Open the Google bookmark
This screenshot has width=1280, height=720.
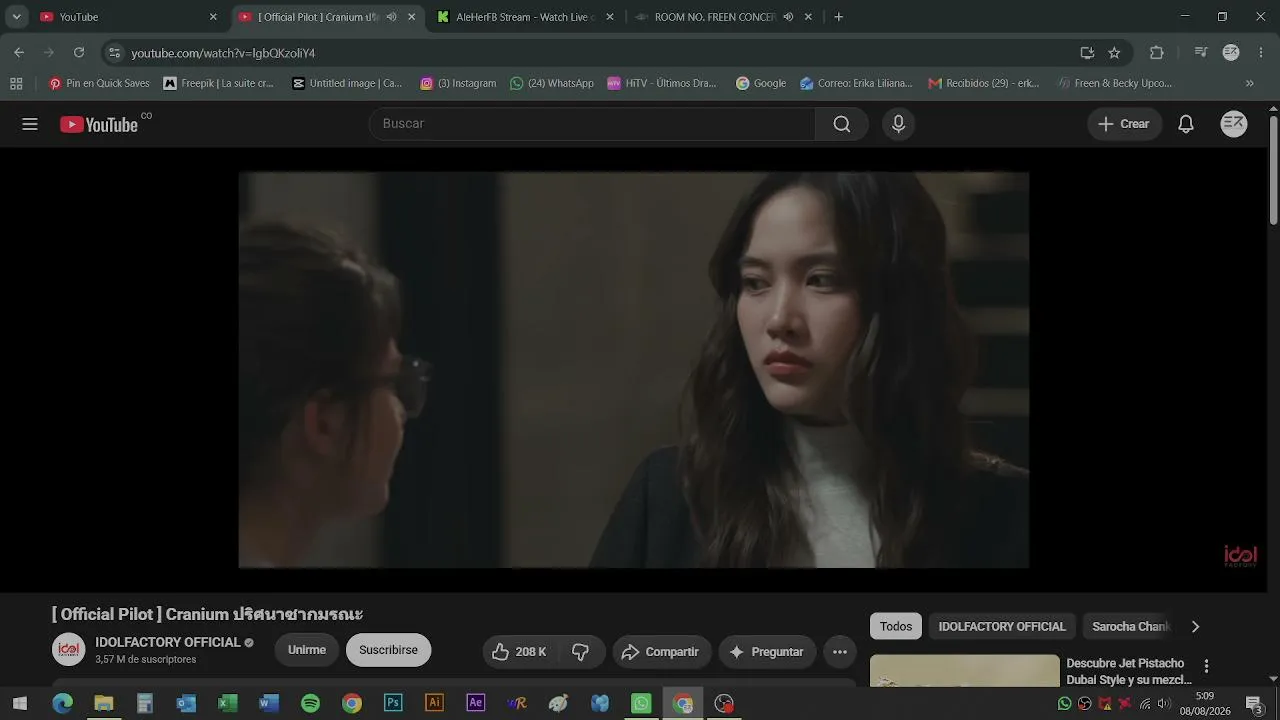point(760,84)
